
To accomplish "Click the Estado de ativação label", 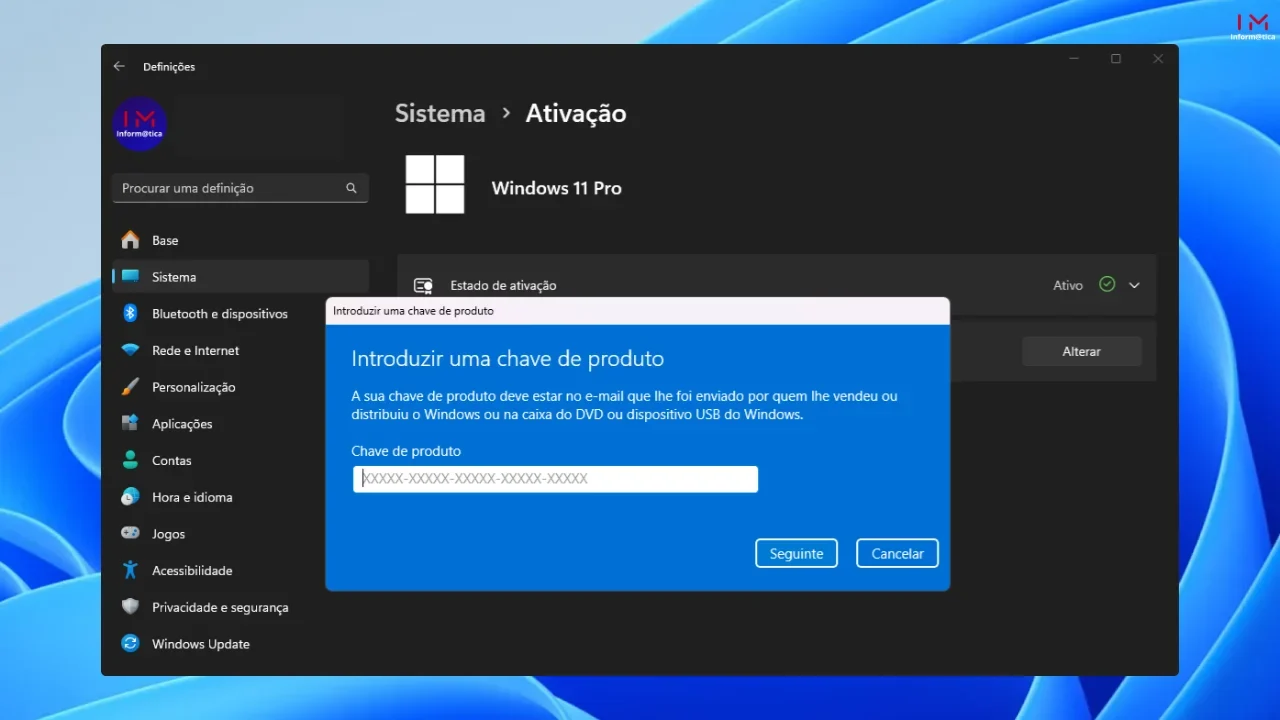I will coord(503,285).
